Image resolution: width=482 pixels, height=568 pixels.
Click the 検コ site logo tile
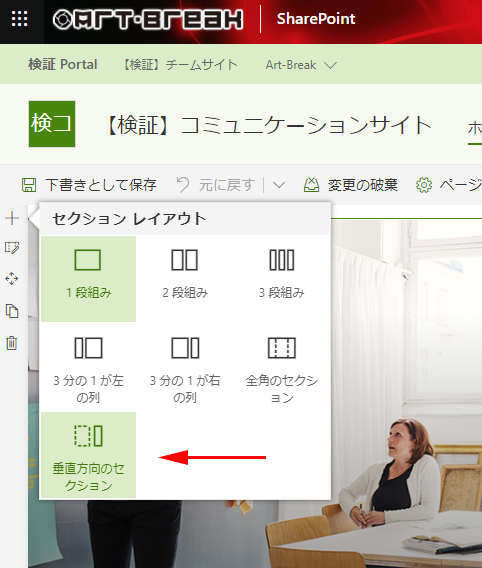(x=52, y=124)
